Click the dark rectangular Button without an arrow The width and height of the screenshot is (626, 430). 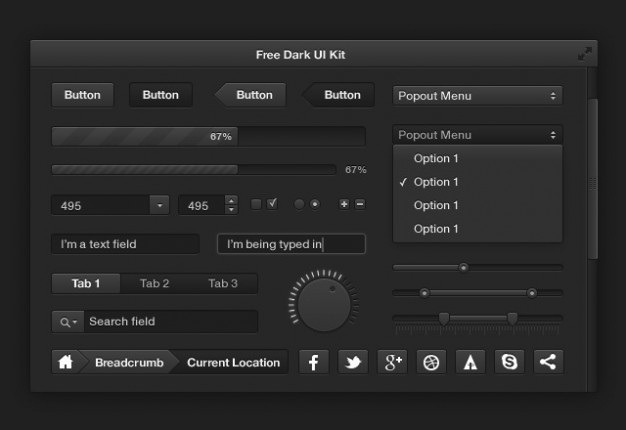point(161,95)
